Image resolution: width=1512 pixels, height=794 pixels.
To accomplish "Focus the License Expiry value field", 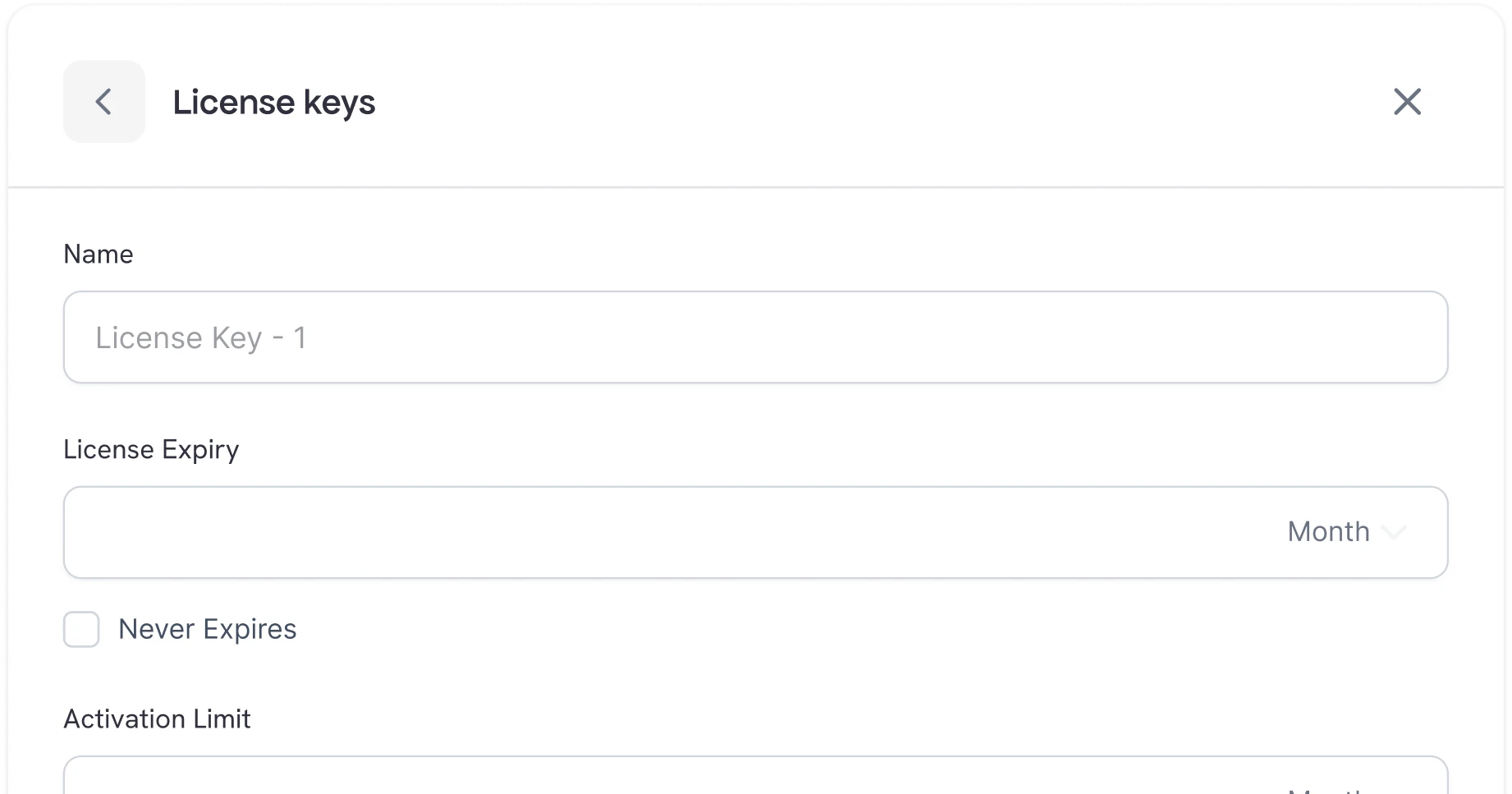I will (657, 532).
